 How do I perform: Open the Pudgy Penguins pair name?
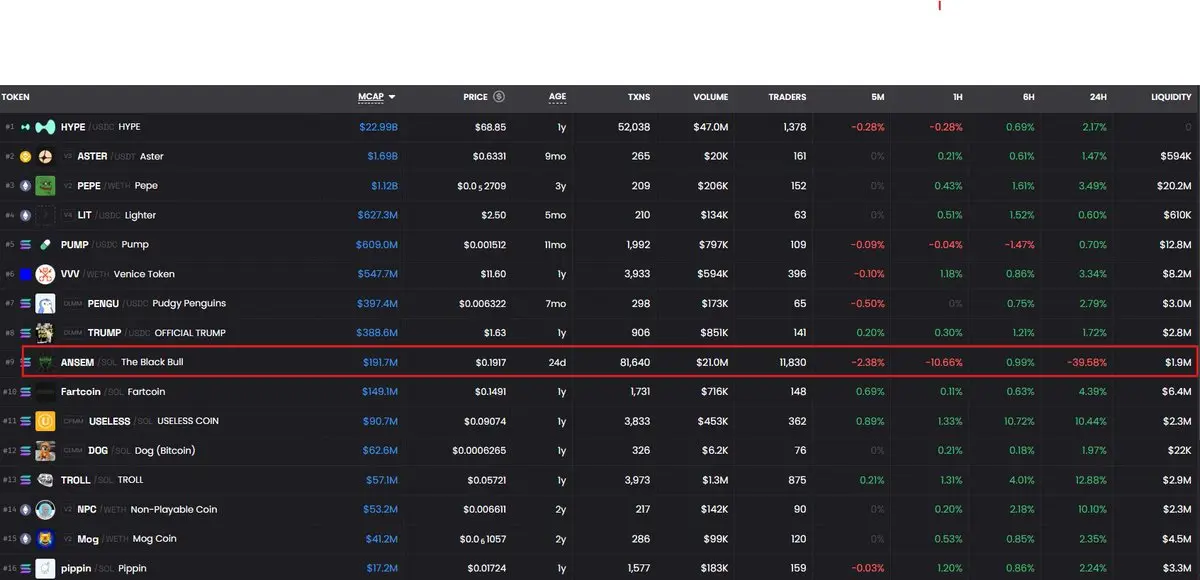[x=189, y=304]
